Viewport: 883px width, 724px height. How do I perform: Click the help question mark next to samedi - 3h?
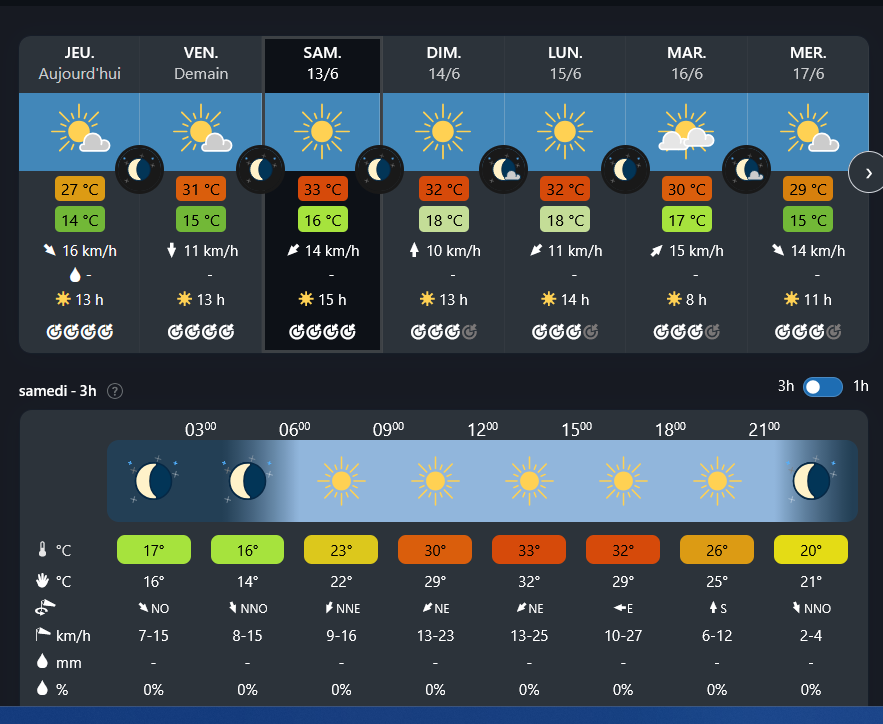coord(115,391)
